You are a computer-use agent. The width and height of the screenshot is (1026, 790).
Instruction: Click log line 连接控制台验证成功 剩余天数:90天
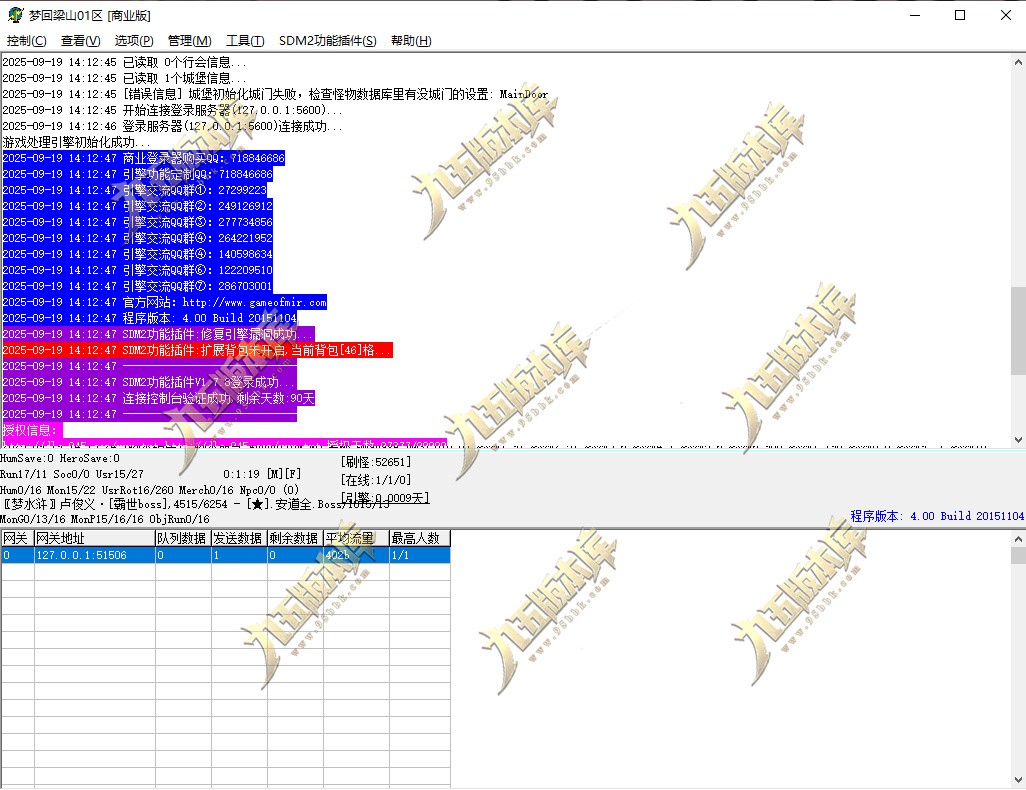click(x=158, y=398)
